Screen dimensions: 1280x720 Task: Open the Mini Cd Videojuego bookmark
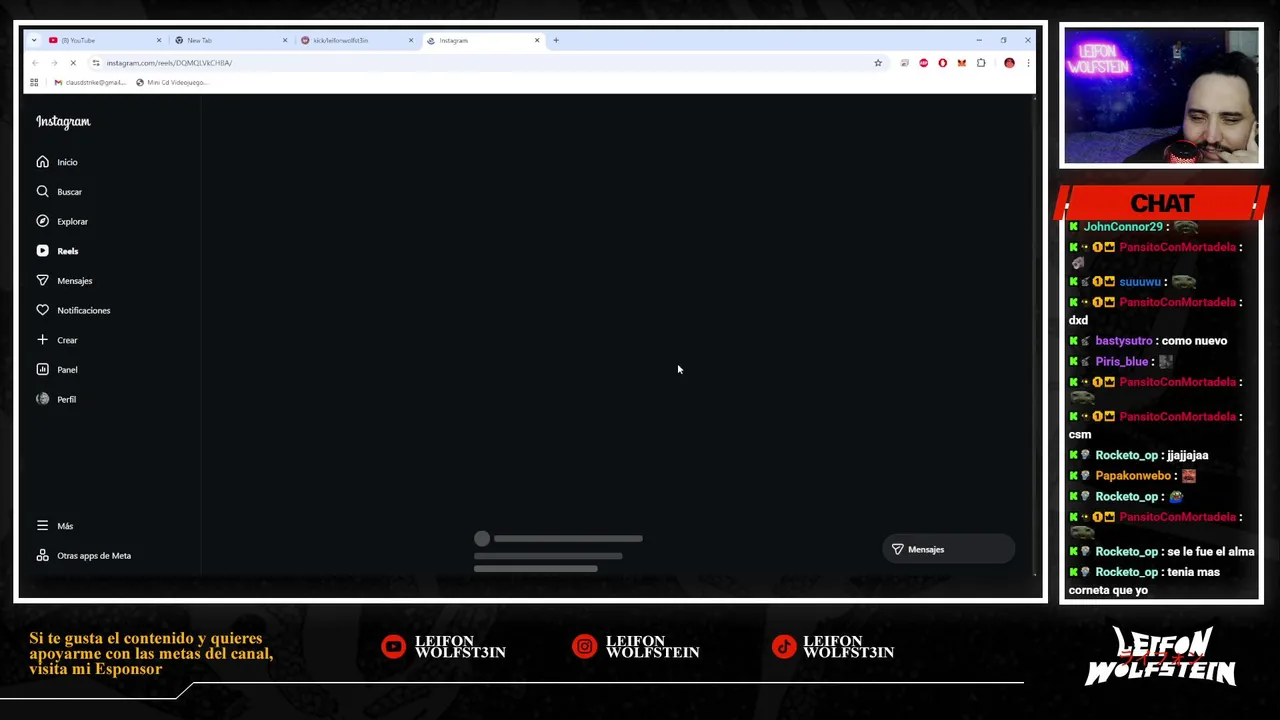[172, 82]
